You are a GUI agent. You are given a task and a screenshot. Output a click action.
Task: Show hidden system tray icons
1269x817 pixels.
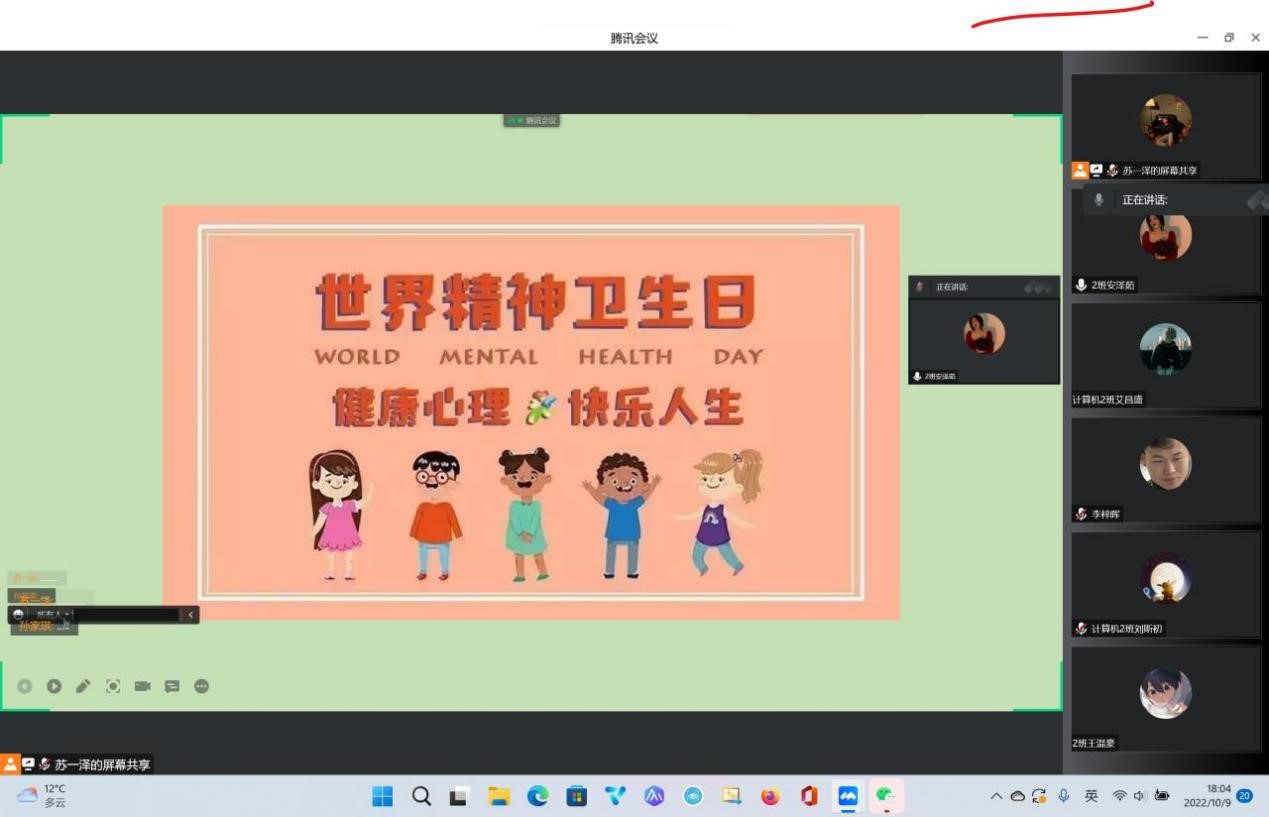996,796
